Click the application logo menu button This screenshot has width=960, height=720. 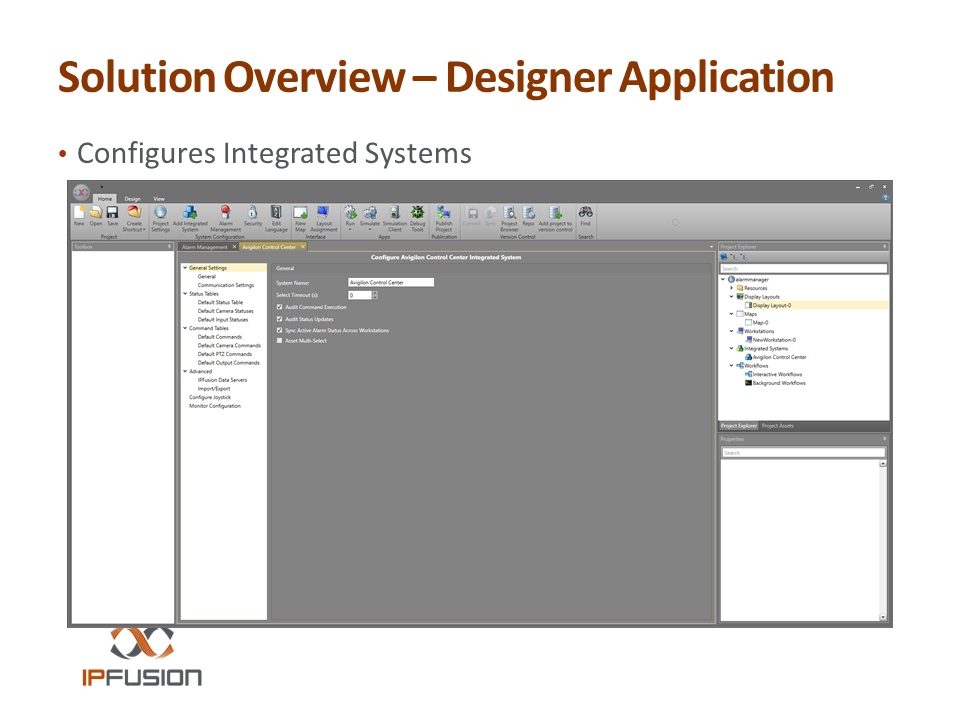(x=81, y=192)
